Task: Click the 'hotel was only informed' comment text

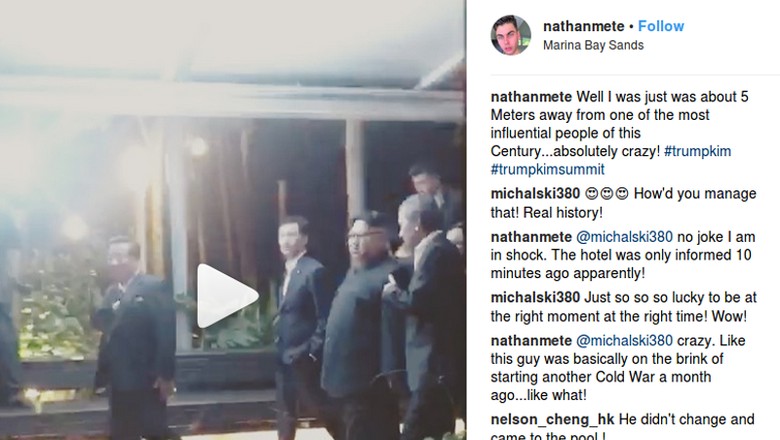Action: click(x=623, y=255)
